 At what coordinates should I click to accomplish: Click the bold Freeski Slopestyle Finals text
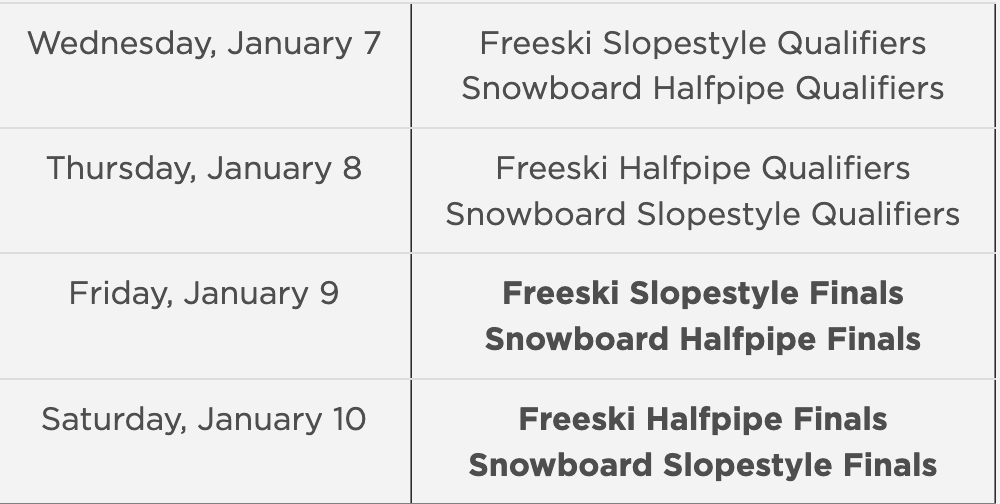click(x=702, y=294)
